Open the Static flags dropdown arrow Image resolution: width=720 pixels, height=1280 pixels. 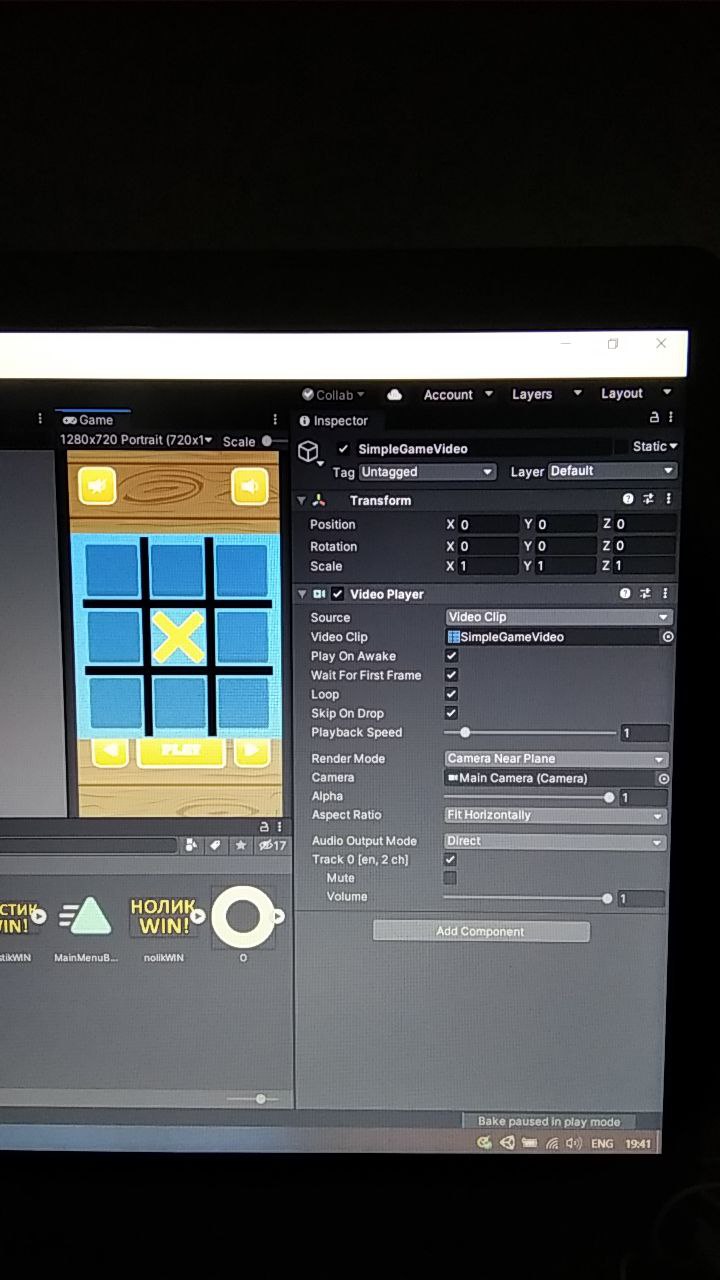coord(673,446)
